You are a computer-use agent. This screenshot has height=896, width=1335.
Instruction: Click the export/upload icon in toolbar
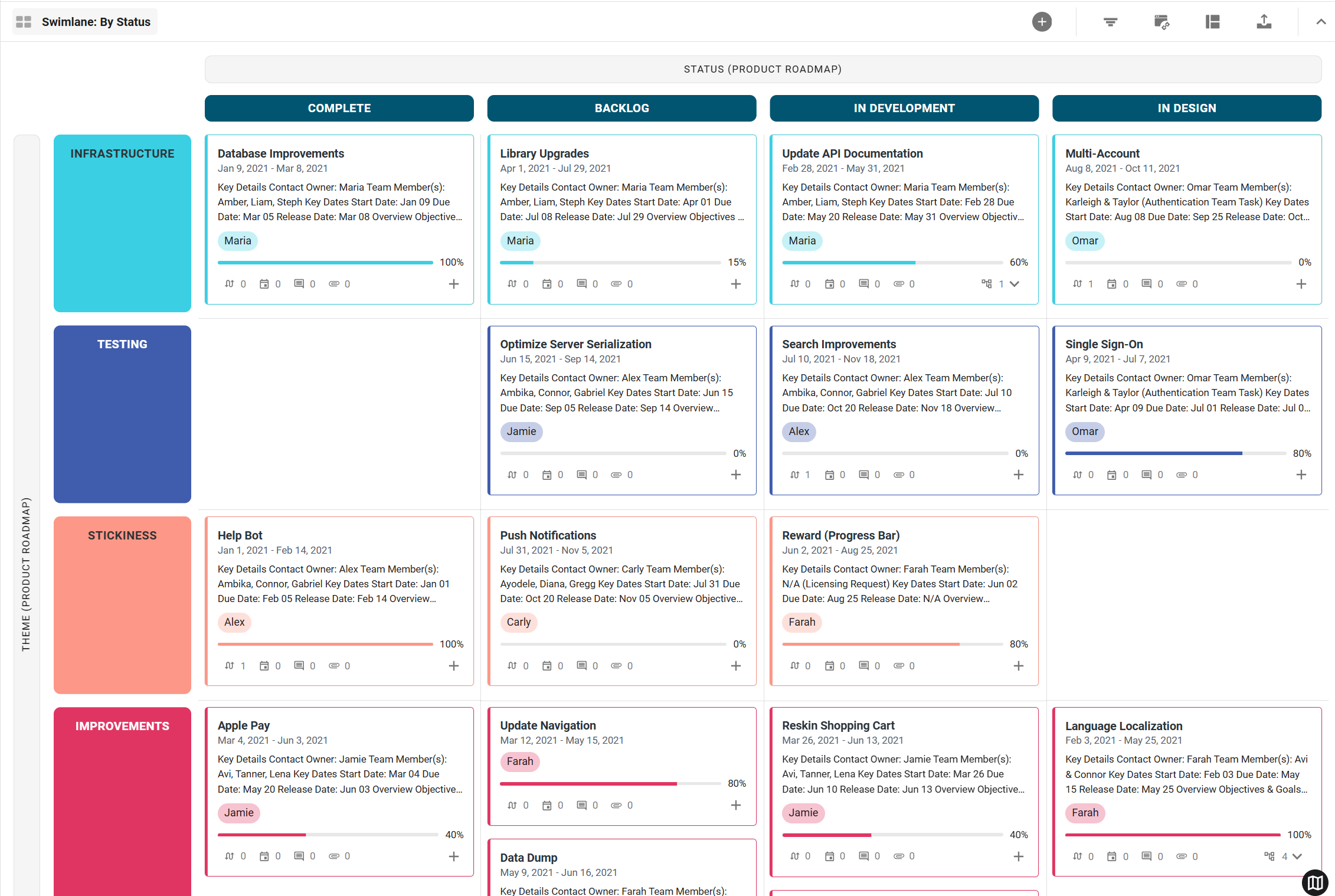[1264, 22]
